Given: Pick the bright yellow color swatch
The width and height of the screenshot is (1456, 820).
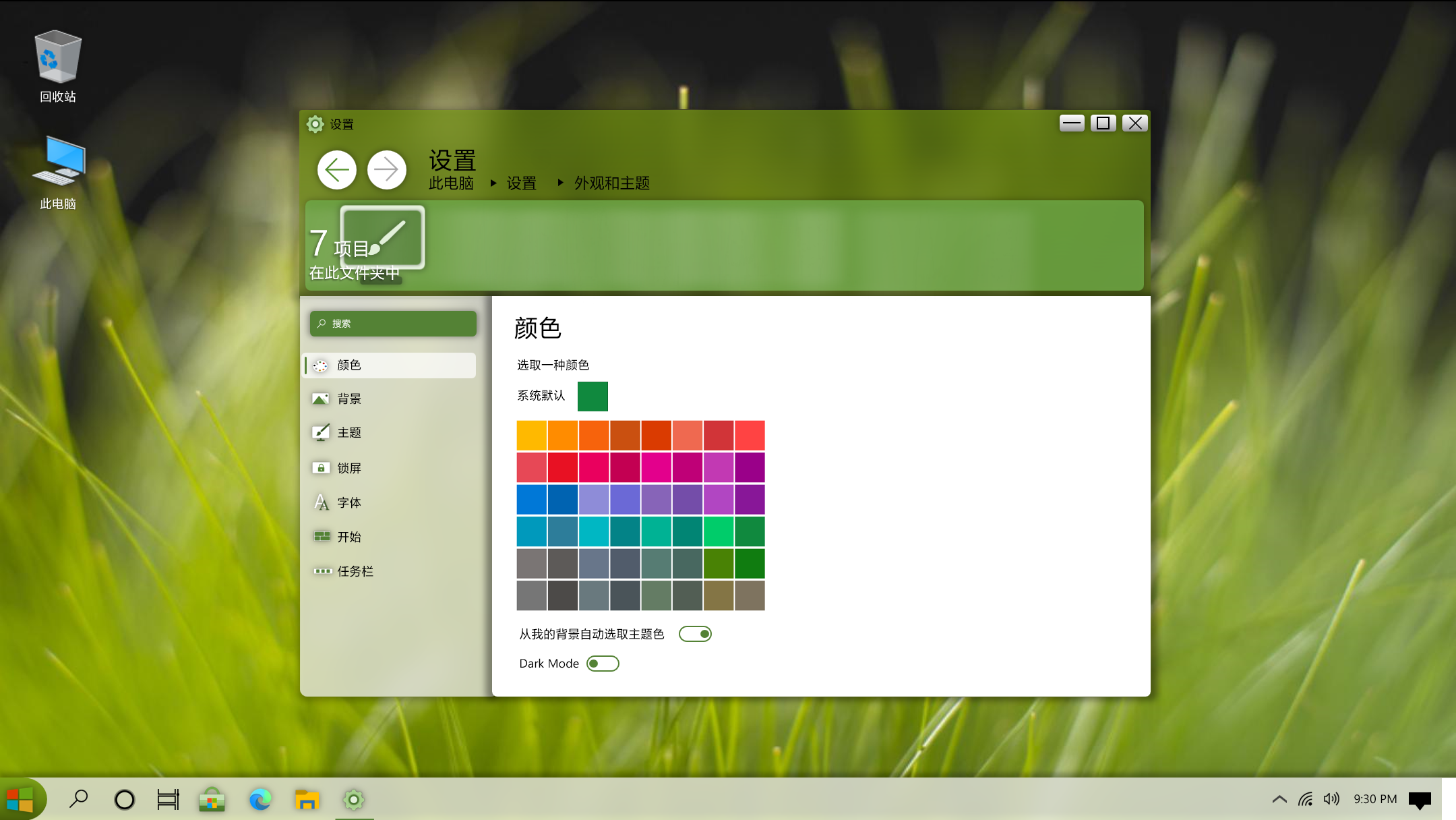Looking at the screenshot, I should [x=531, y=436].
